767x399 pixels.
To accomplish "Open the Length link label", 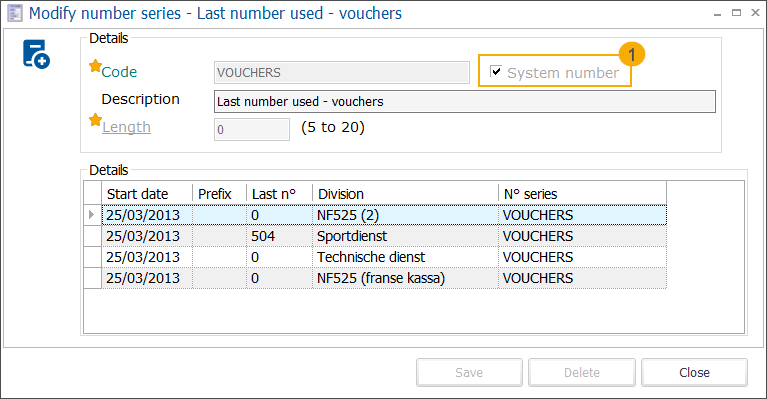I will point(126,127).
